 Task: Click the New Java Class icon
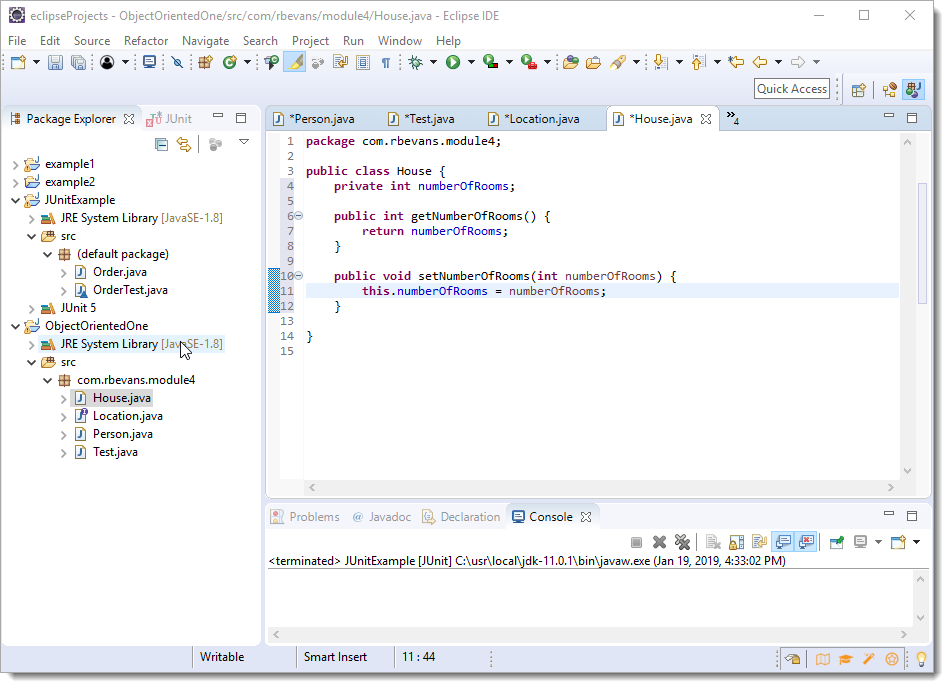coord(229,62)
